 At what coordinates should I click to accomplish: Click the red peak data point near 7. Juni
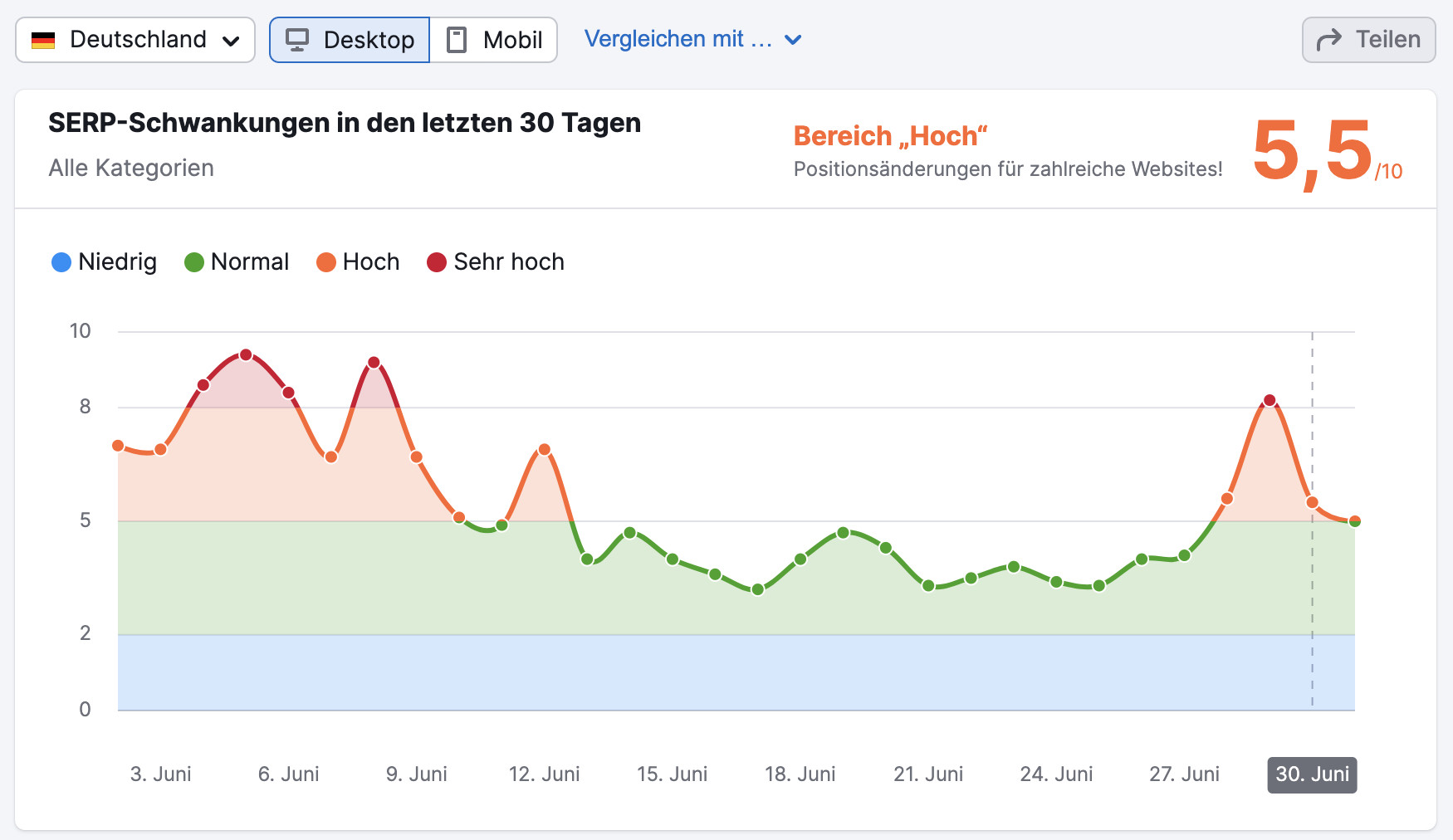tap(375, 362)
